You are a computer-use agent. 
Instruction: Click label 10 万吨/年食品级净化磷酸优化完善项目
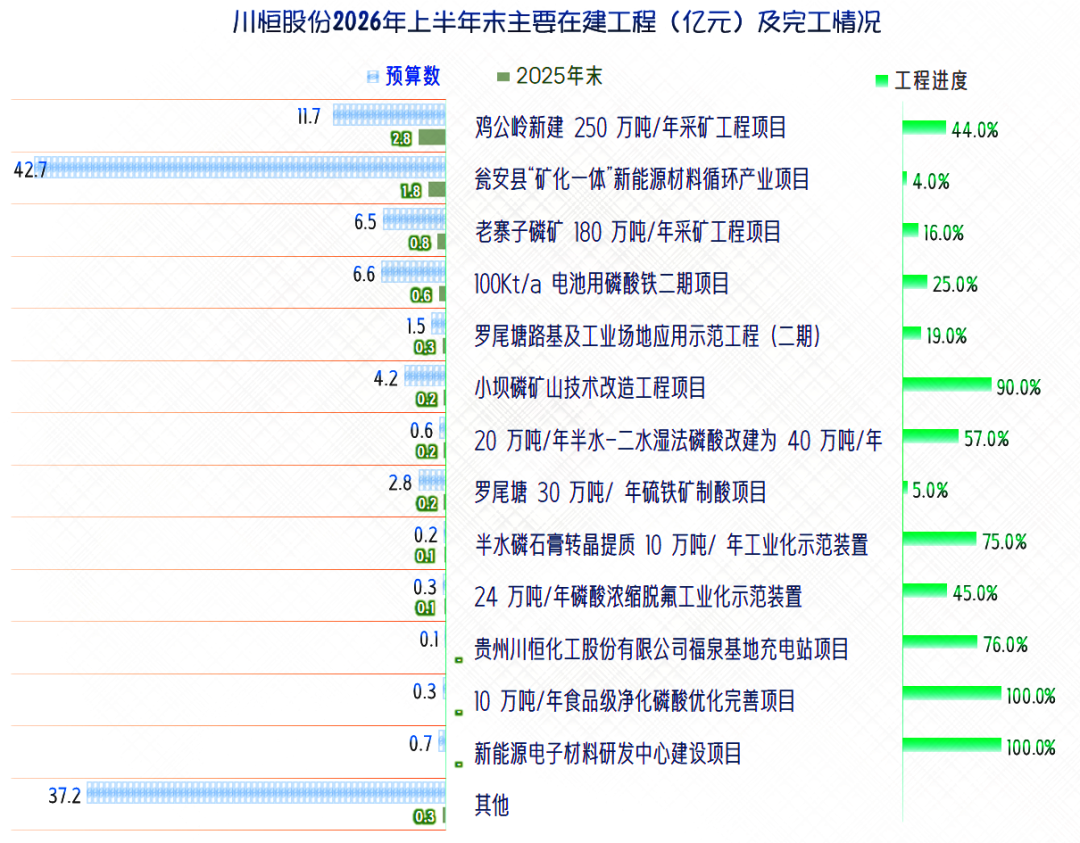[x=635, y=701]
